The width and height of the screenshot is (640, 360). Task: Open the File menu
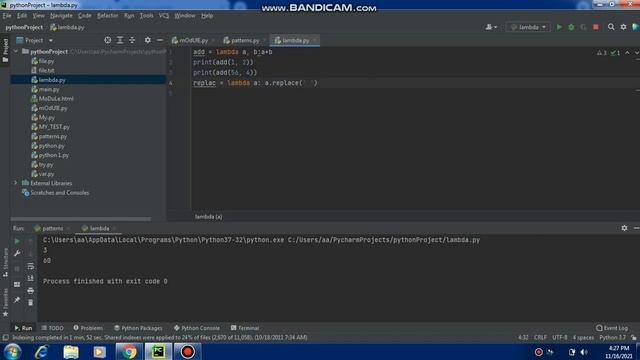click(x=7, y=16)
